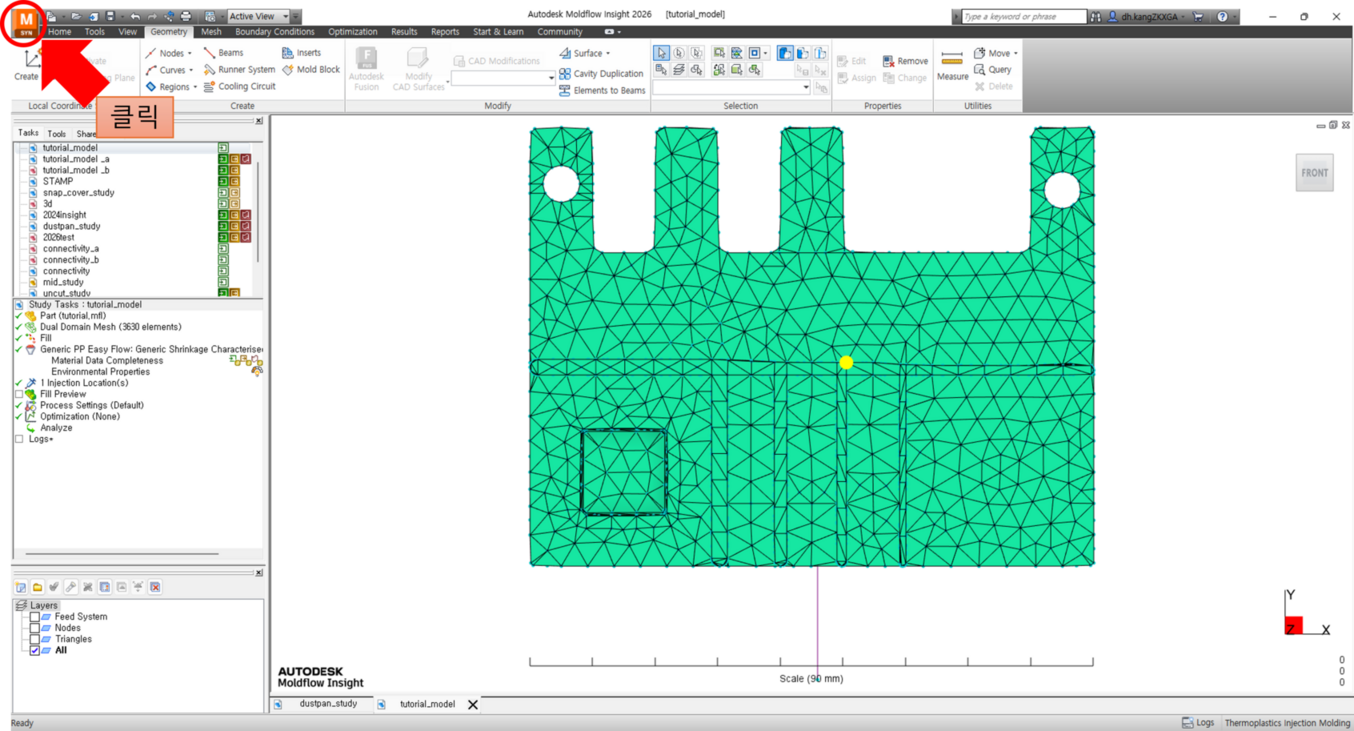The image size is (1354, 731).
Task: Open the Cooling Circuit tool
Action: [x=239, y=87]
